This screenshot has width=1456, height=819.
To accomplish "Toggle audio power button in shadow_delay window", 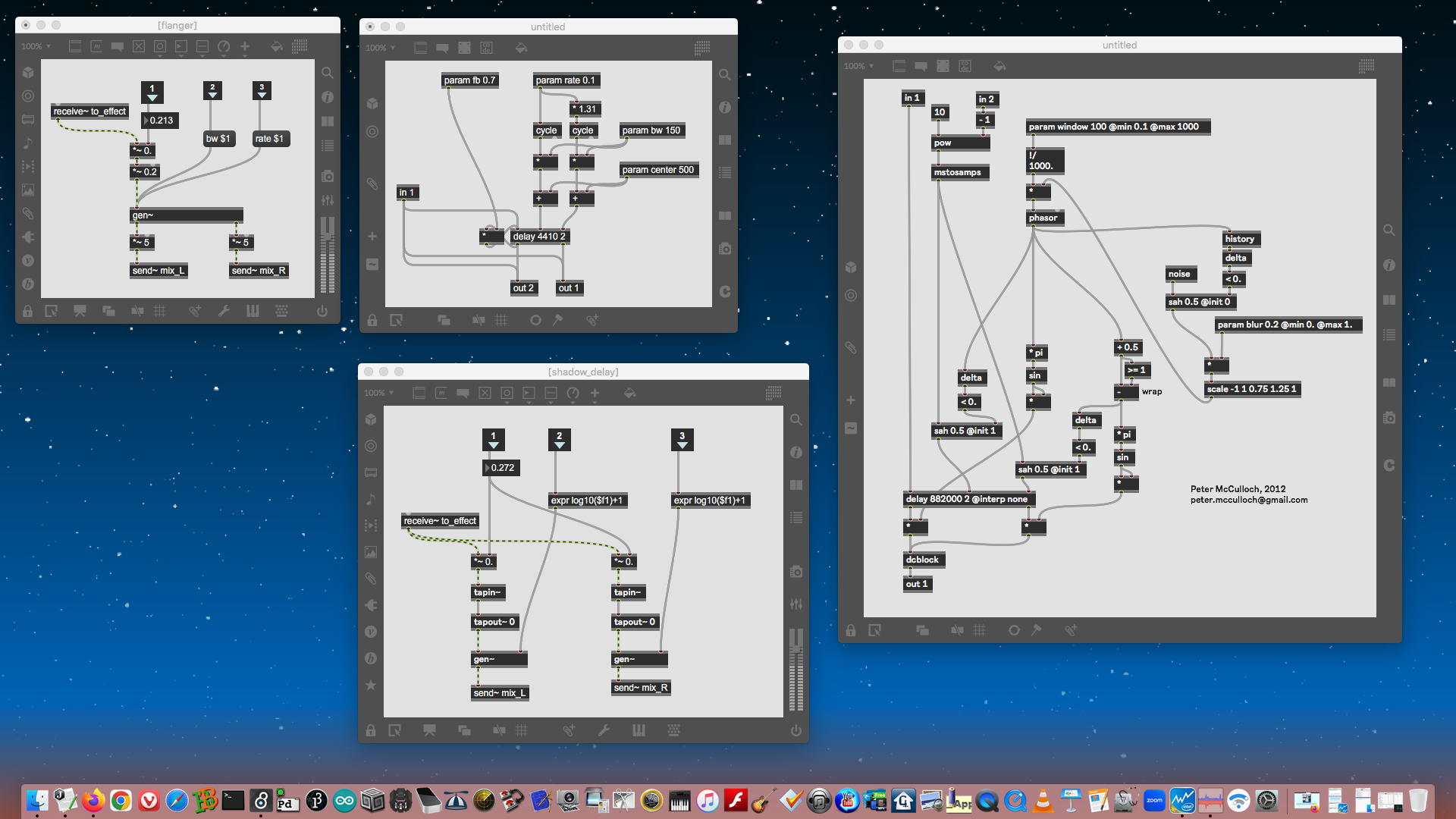I will point(795,730).
